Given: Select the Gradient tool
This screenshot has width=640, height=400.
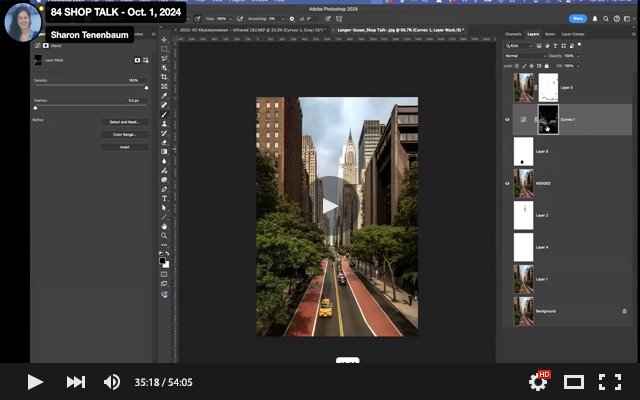Looking at the screenshot, I should (164, 152).
